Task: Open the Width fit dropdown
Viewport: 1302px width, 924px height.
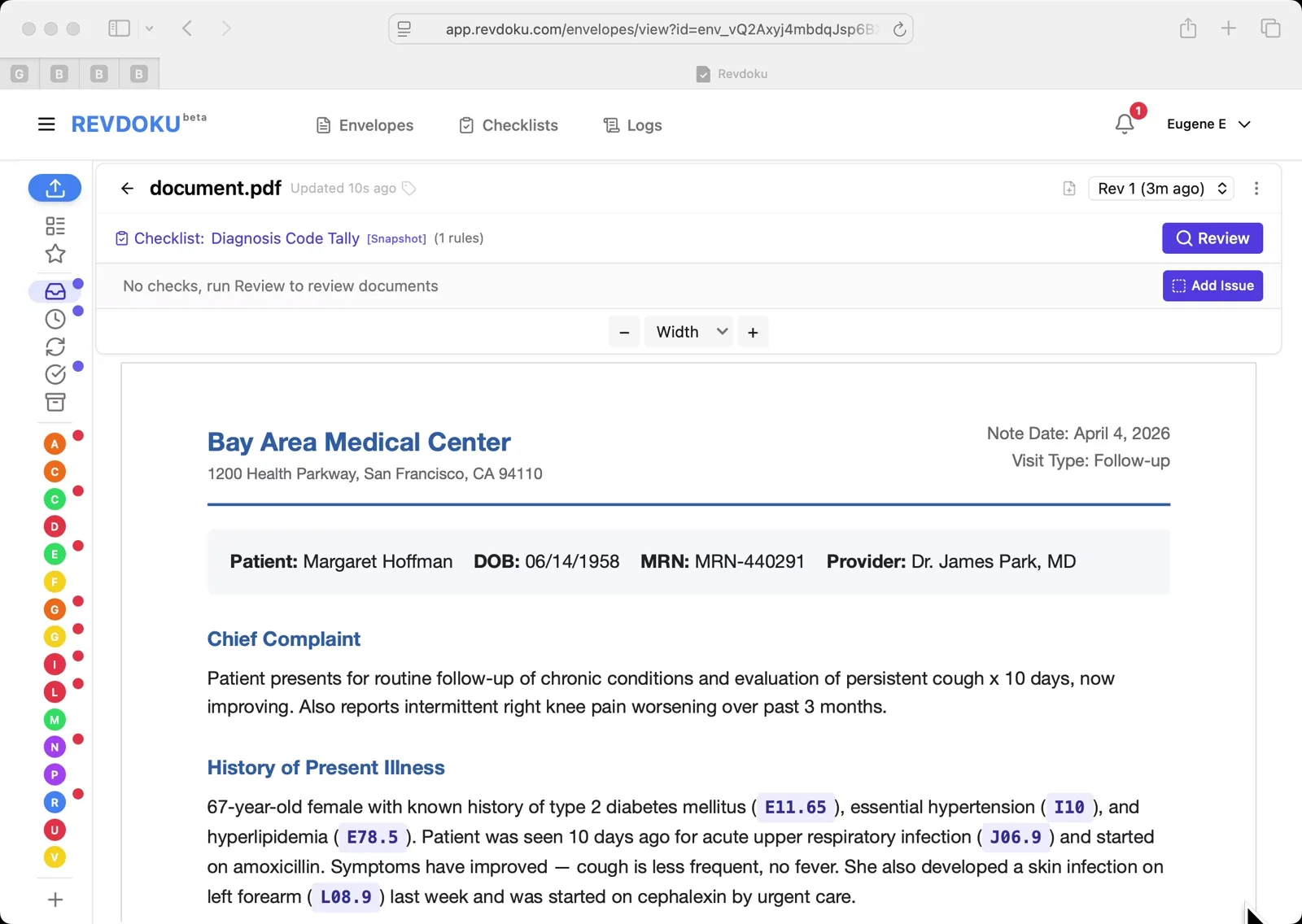Action: click(688, 331)
